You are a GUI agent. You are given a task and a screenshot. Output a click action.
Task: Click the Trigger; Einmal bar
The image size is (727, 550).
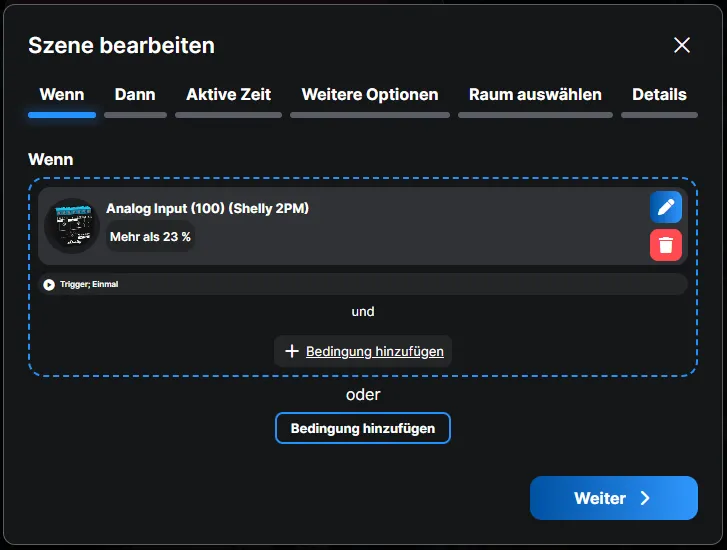coord(362,285)
